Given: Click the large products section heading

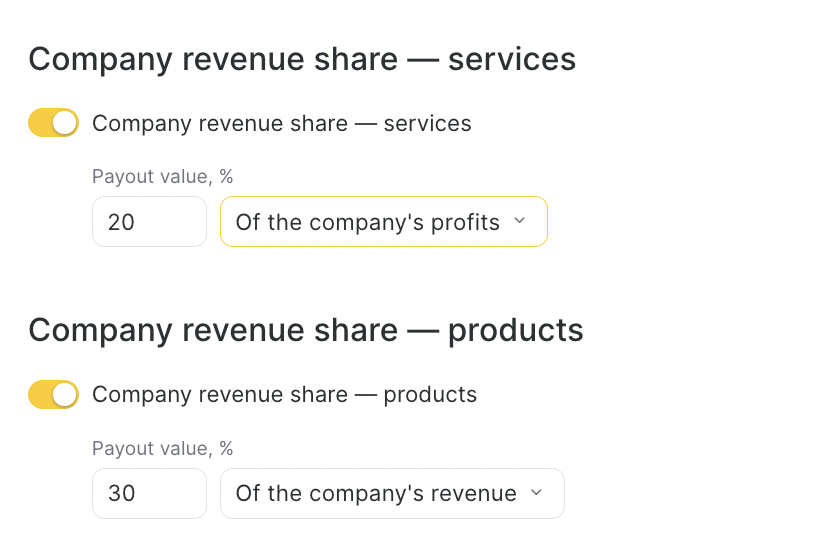Looking at the screenshot, I should pyautogui.click(x=306, y=330).
